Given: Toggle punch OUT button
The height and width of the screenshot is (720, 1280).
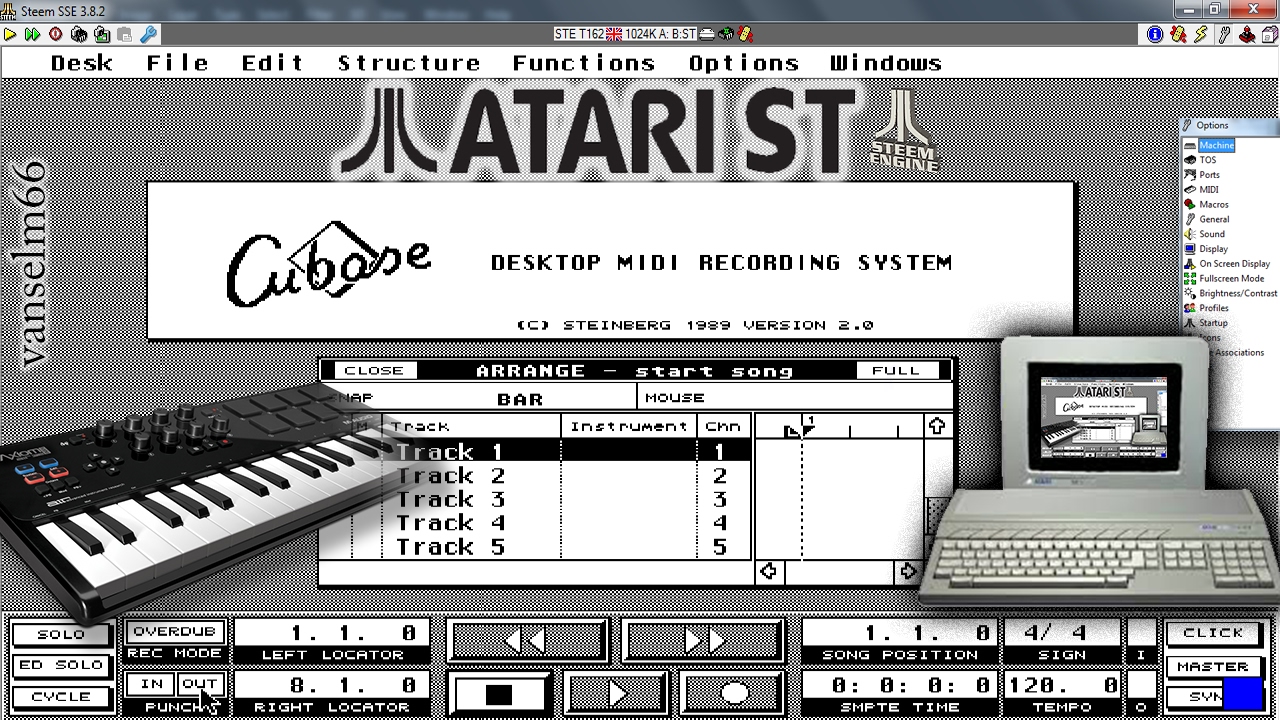Looking at the screenshot, I should [x=200, y=685].
